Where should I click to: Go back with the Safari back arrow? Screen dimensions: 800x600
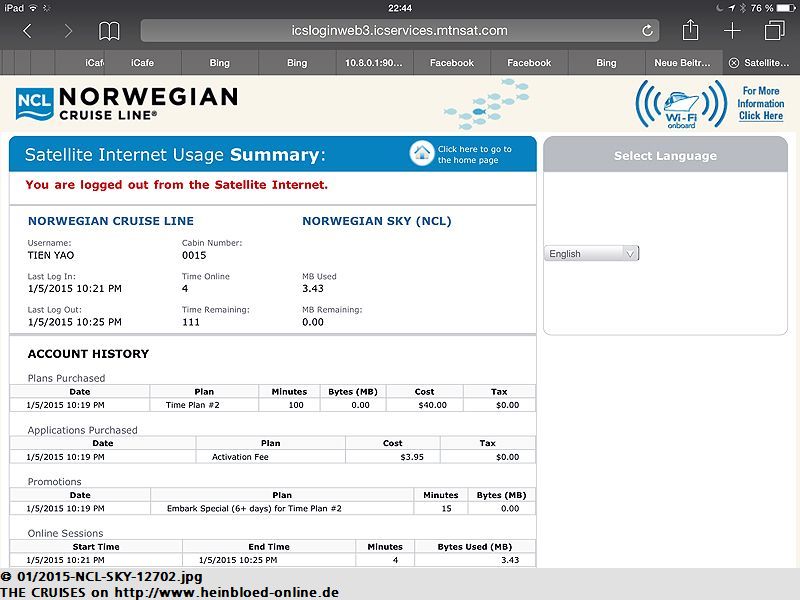(28, 31)
